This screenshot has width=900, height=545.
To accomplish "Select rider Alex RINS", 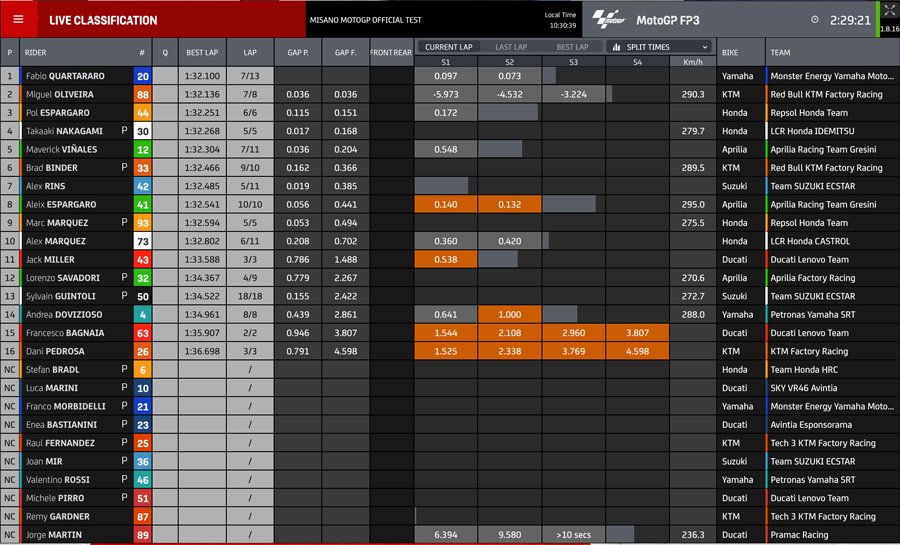I will 45,186.
